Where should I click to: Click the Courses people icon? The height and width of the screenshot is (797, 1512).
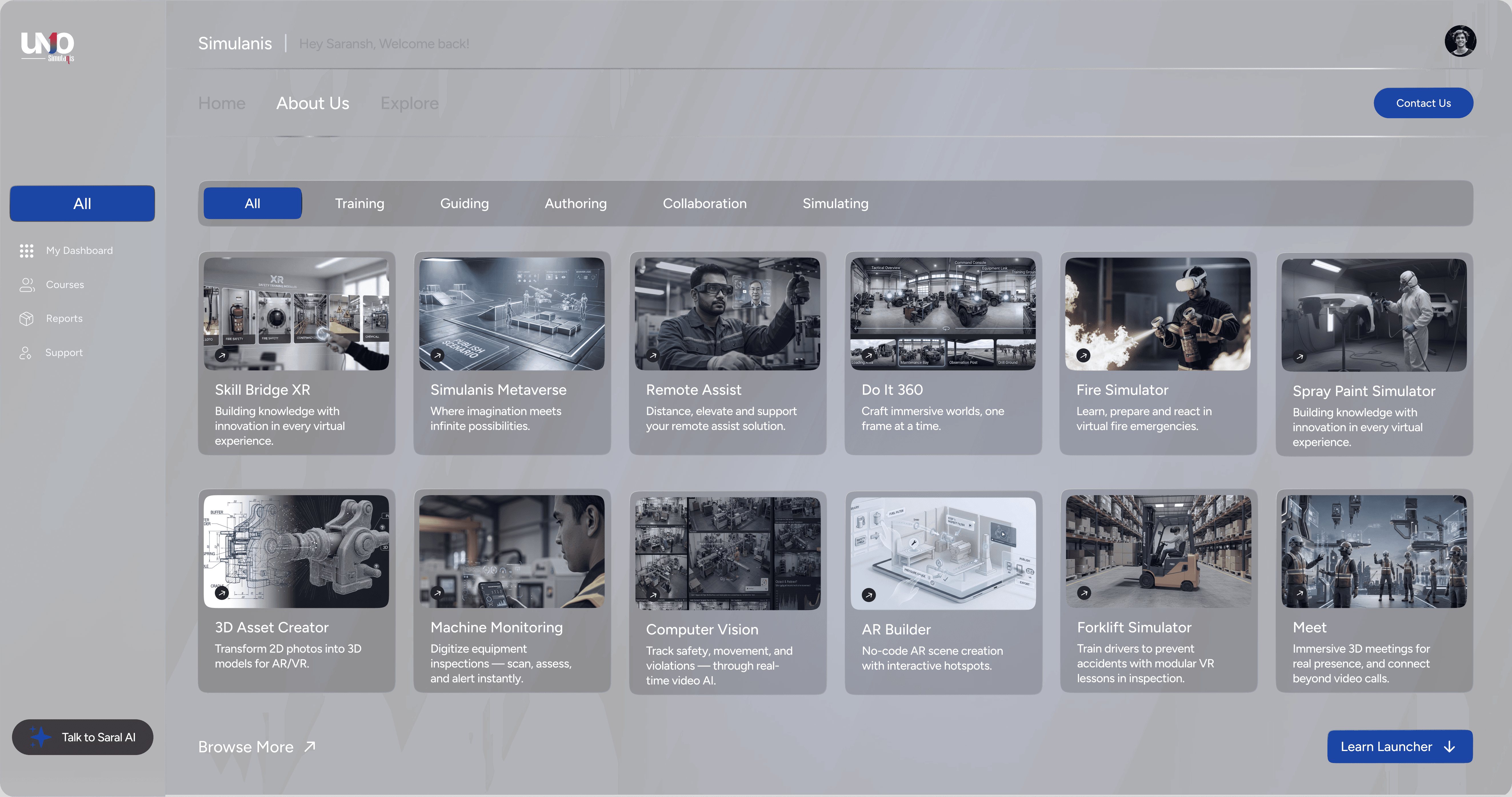click(x=26, y=285)
